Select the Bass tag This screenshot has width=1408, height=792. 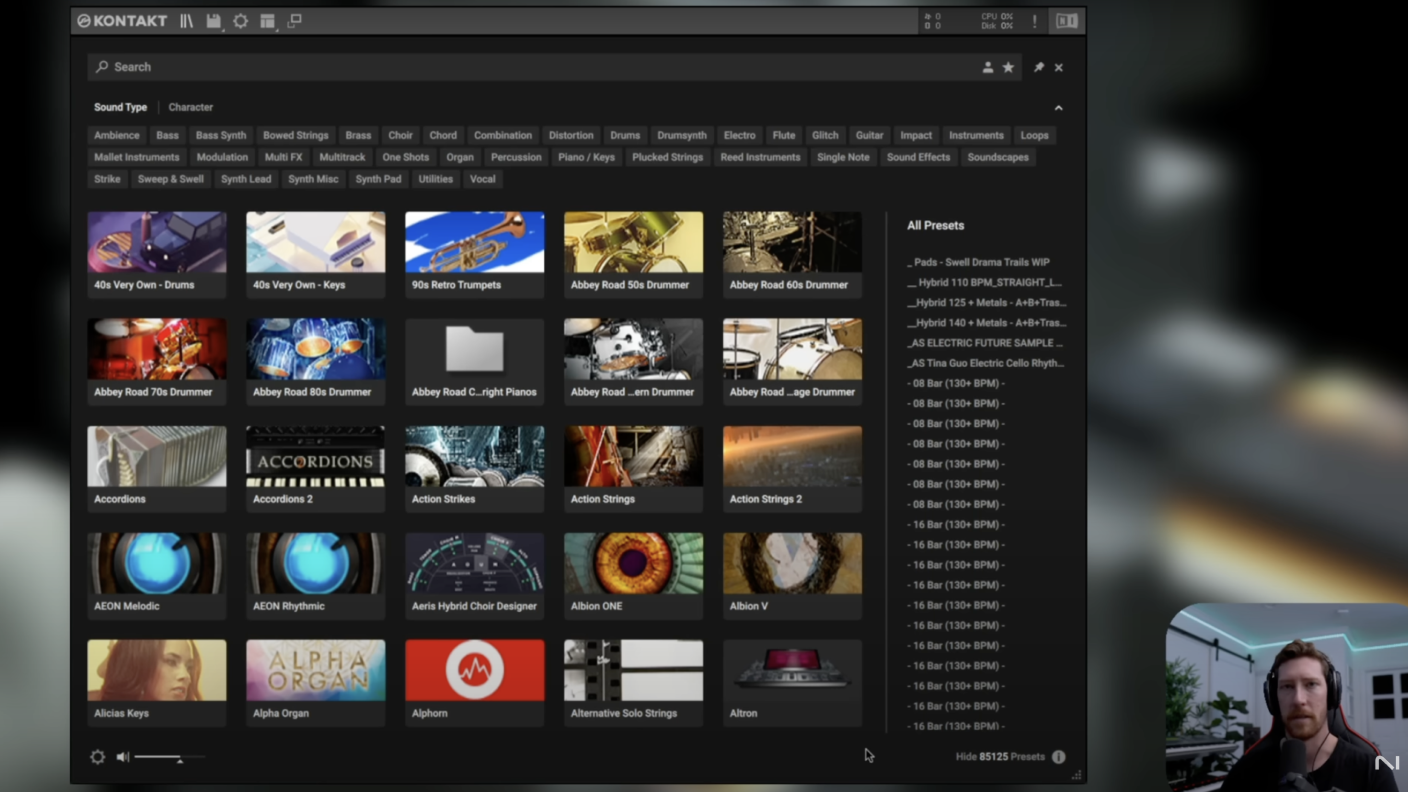tap(167, 135)
